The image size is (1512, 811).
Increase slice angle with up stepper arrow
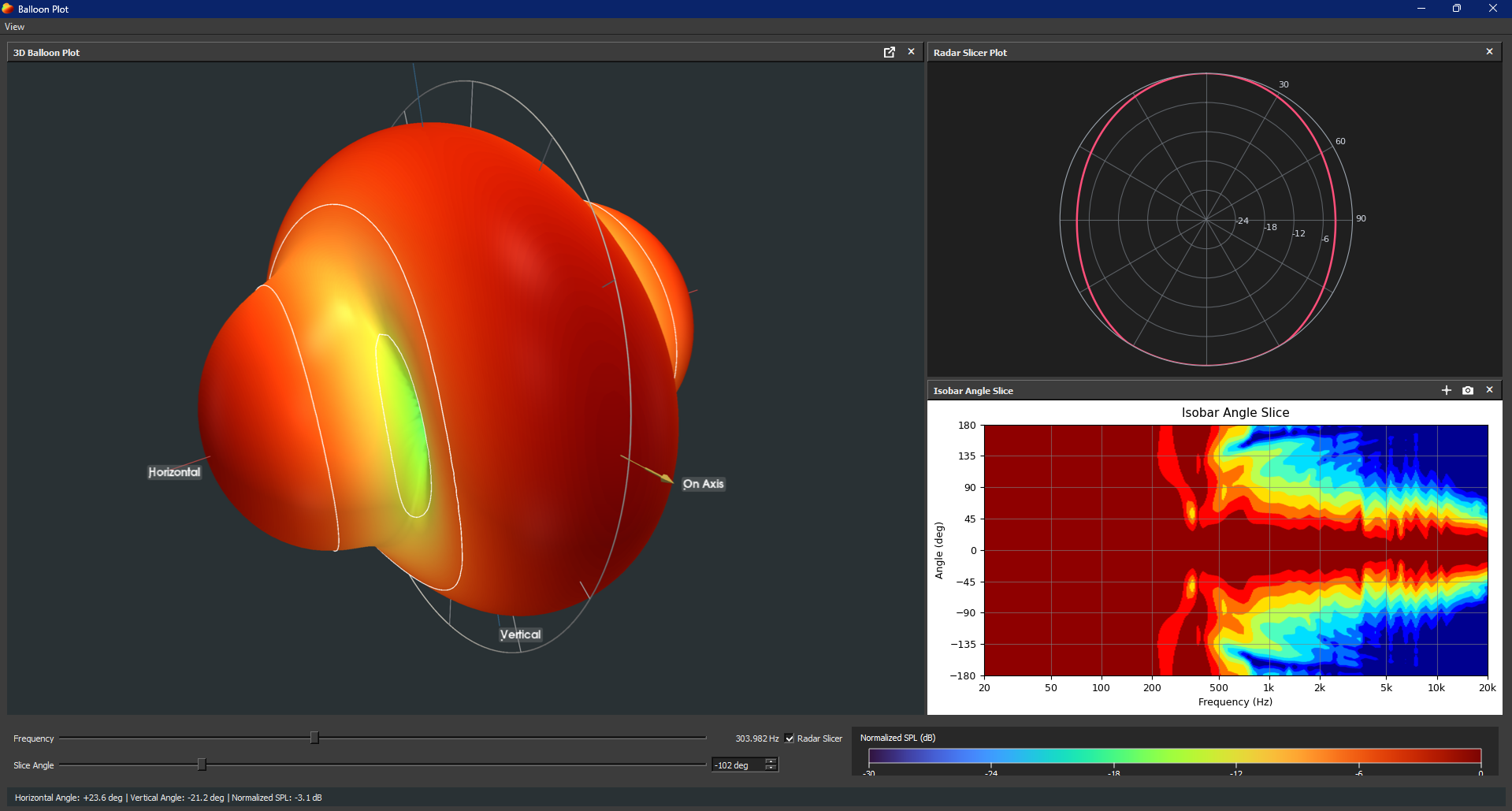[x=771, y=761]
